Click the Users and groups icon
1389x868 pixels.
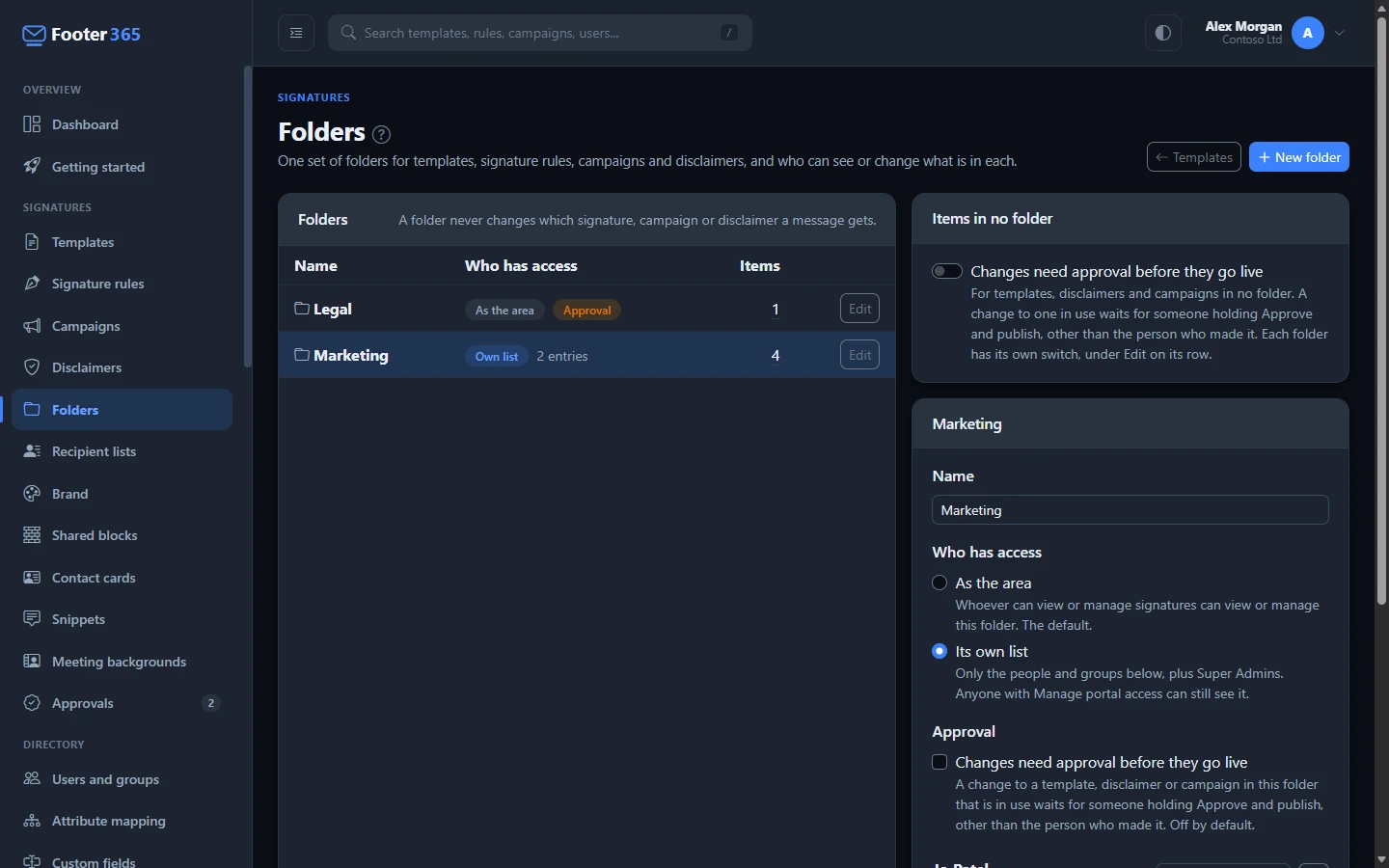(x=32, y=778)
